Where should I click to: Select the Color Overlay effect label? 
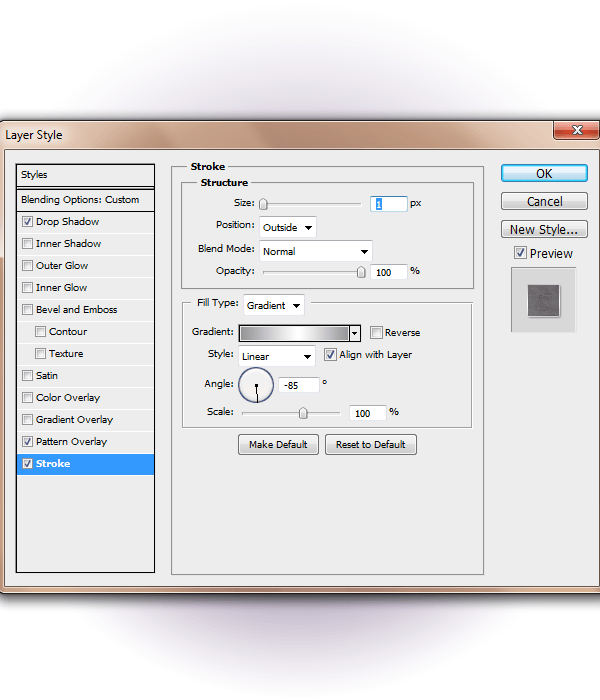point(68,397)
